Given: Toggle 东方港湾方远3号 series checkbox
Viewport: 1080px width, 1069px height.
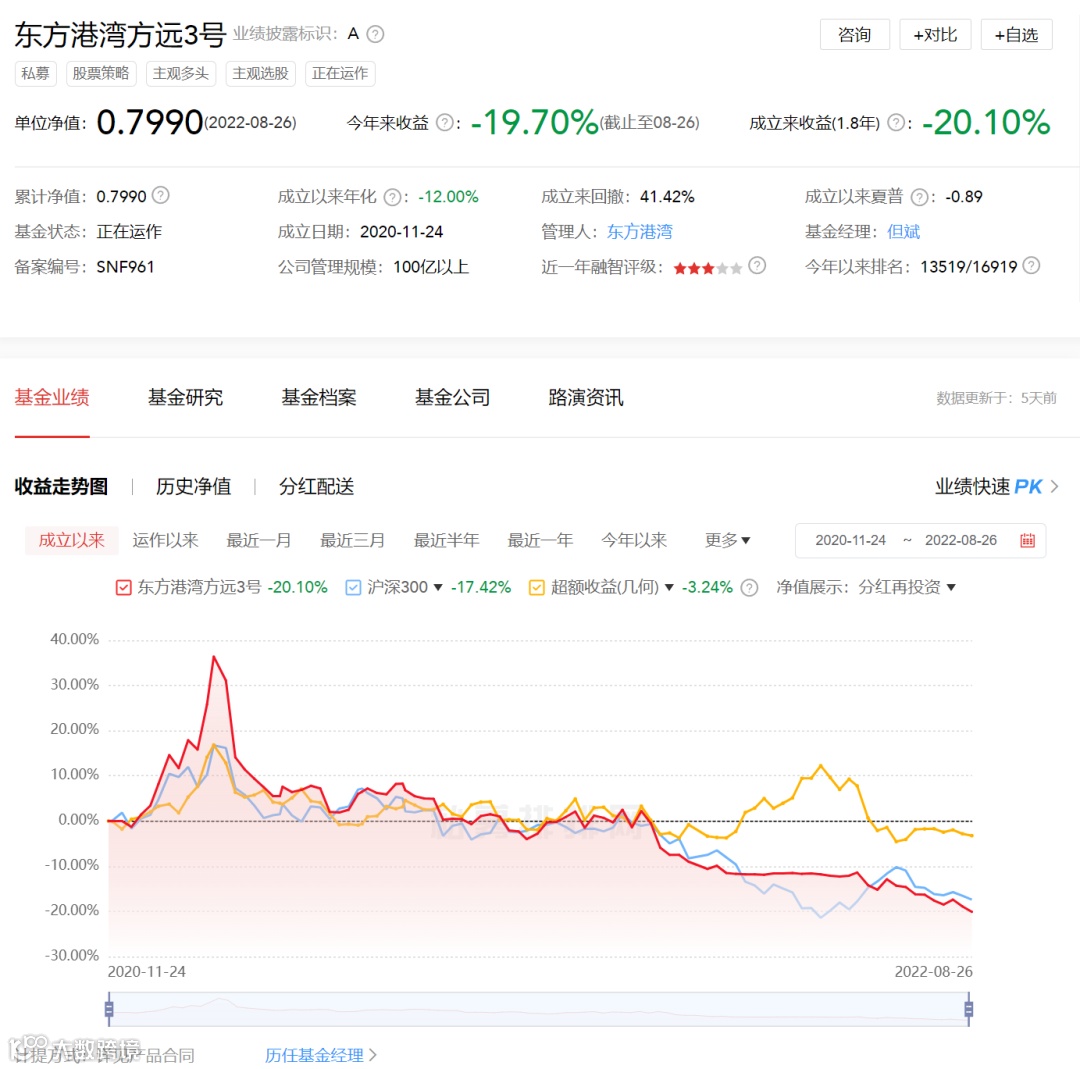Looking at the screenshot, I should click(123, 588).
